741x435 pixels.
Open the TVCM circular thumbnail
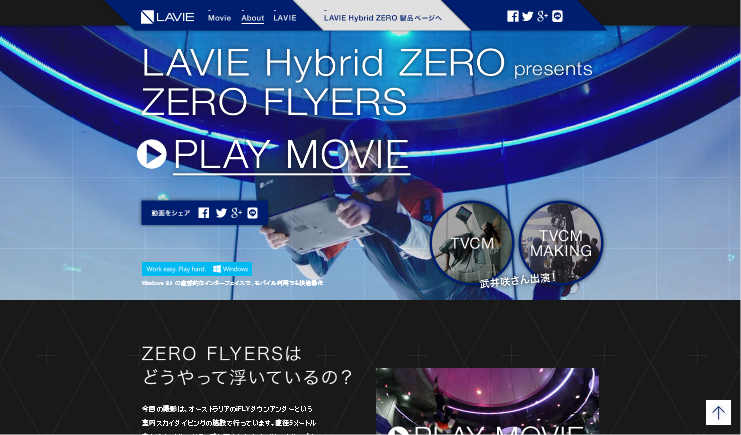tap(472, 243)
